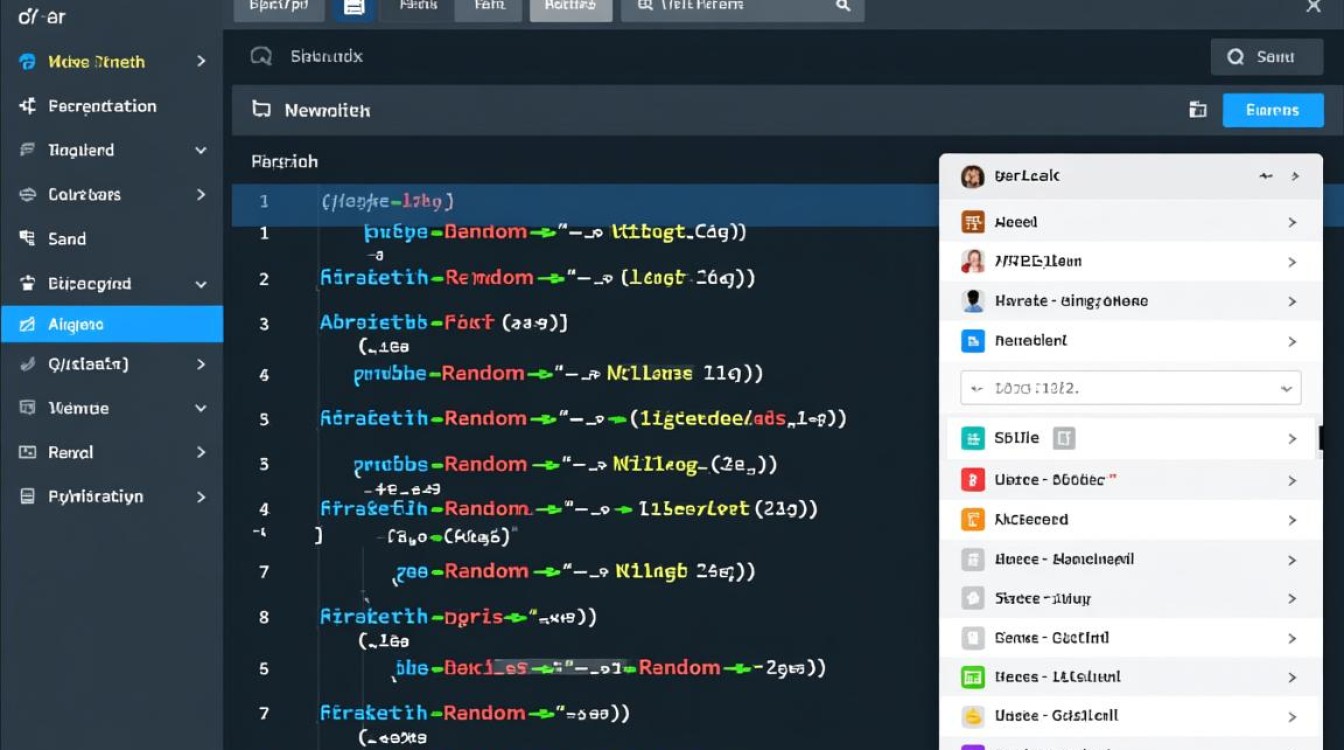Open the Newolich workspace folder icon
The width and height of the screenshot is (1344, 750).
click(260, 110)
